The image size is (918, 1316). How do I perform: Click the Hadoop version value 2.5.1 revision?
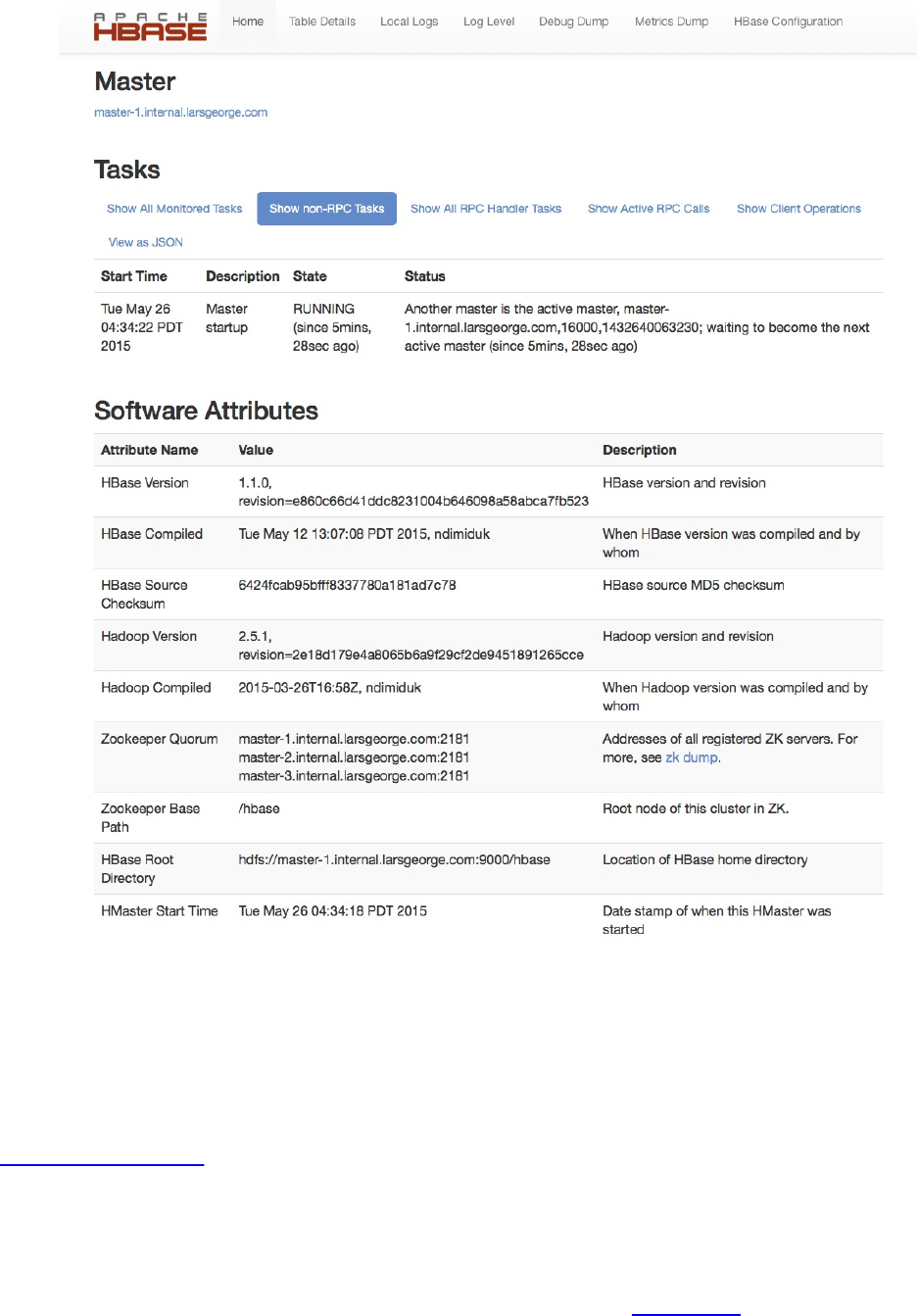click(x=411, y=645)
